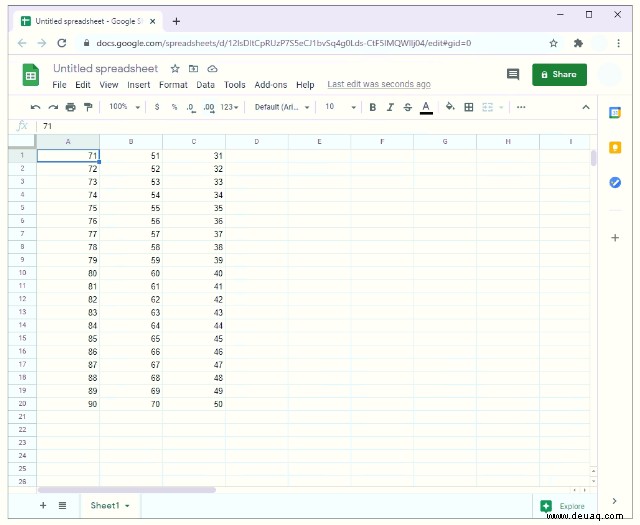Click the Print icon
This screenshot has width=640, height=525.
coord(71,107)
